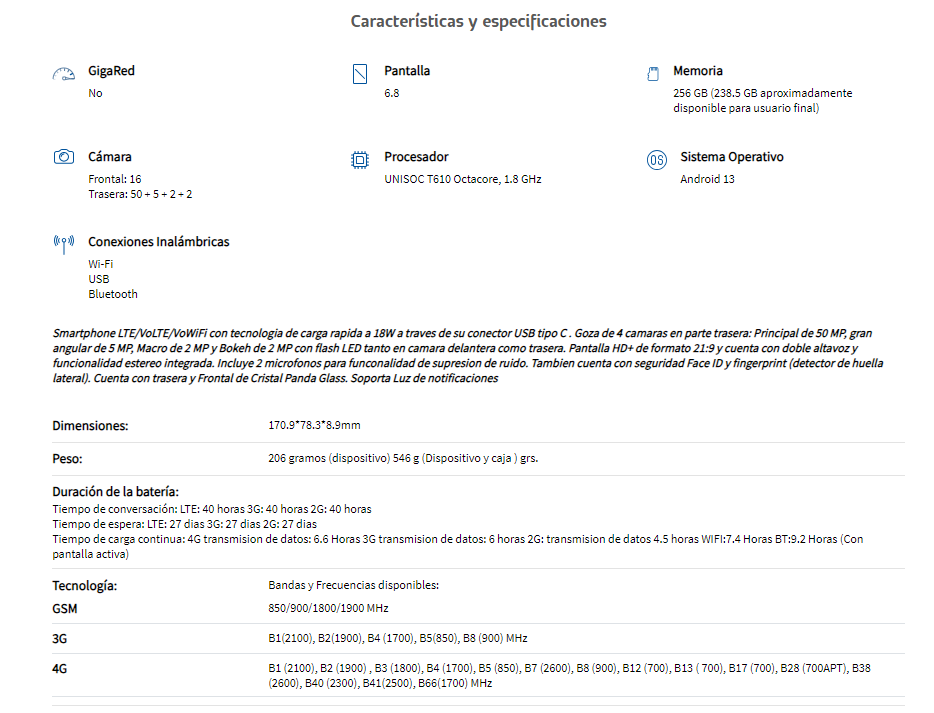Click the Memoria 256 GB description text
The width and height of the screenshot is (934, 713).
(762, 101)
